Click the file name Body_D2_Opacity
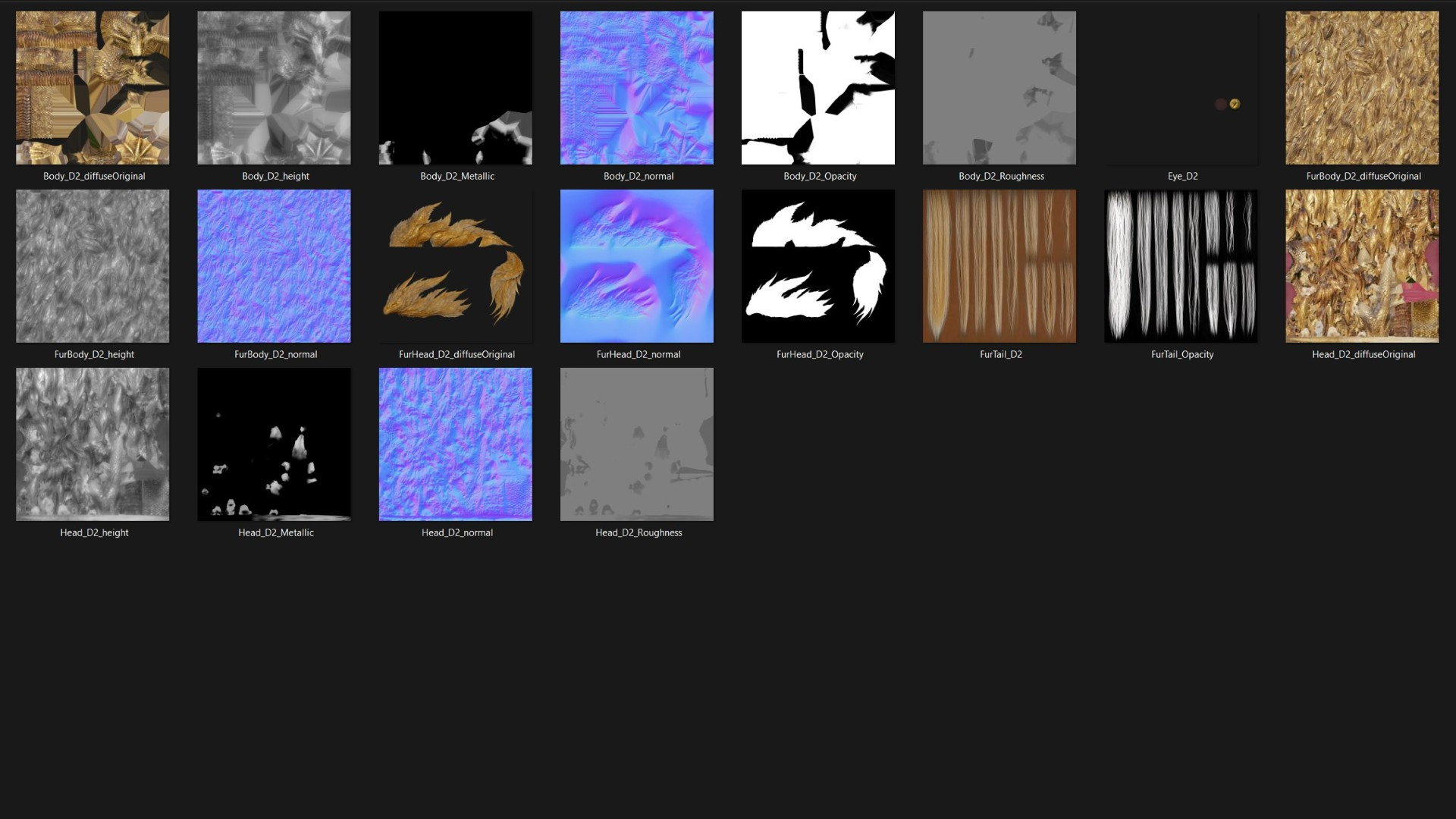1456x819 pixels. click(820, 176)
